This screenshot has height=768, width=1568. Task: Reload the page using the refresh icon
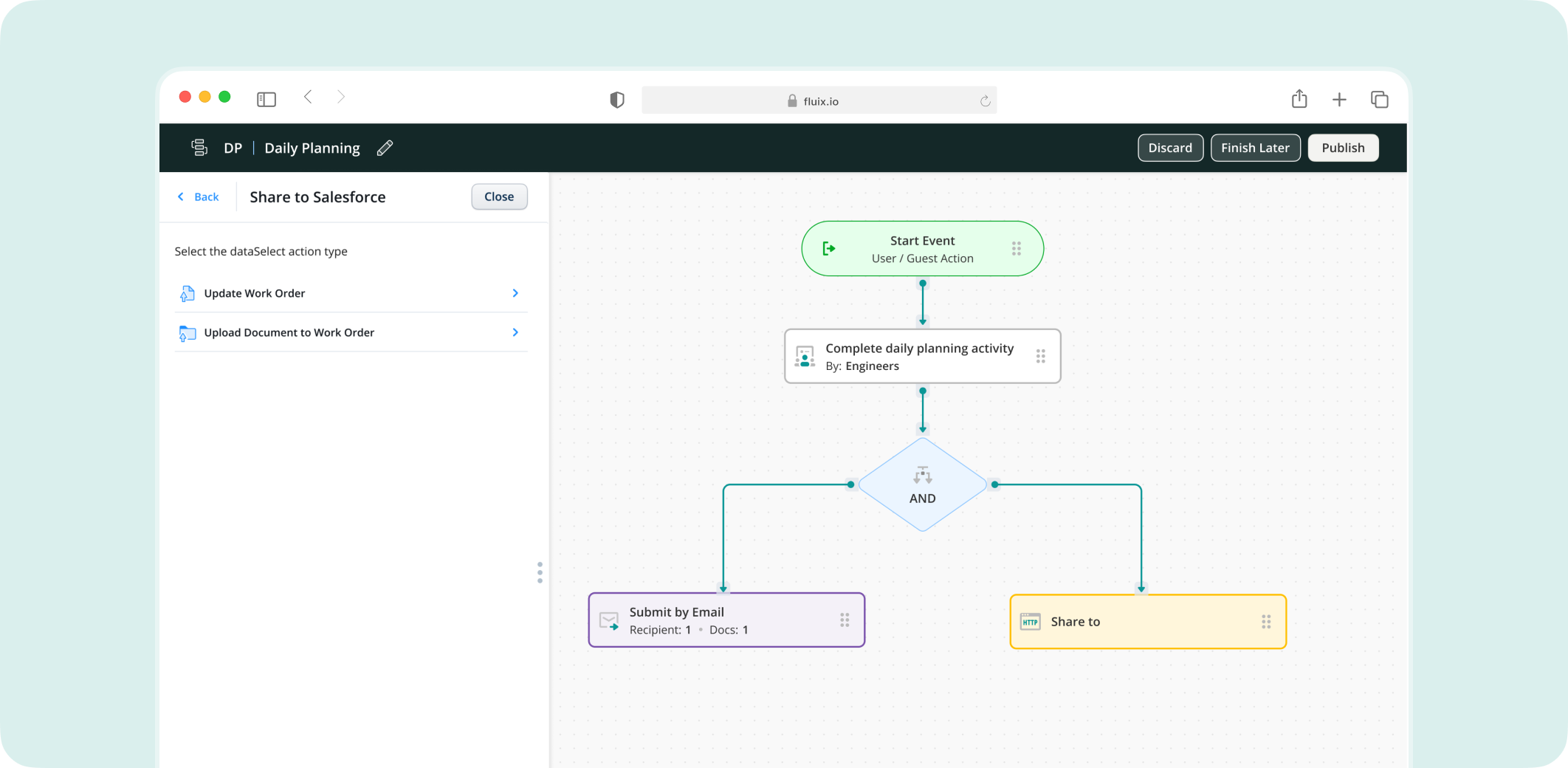(x=985, y=101)
